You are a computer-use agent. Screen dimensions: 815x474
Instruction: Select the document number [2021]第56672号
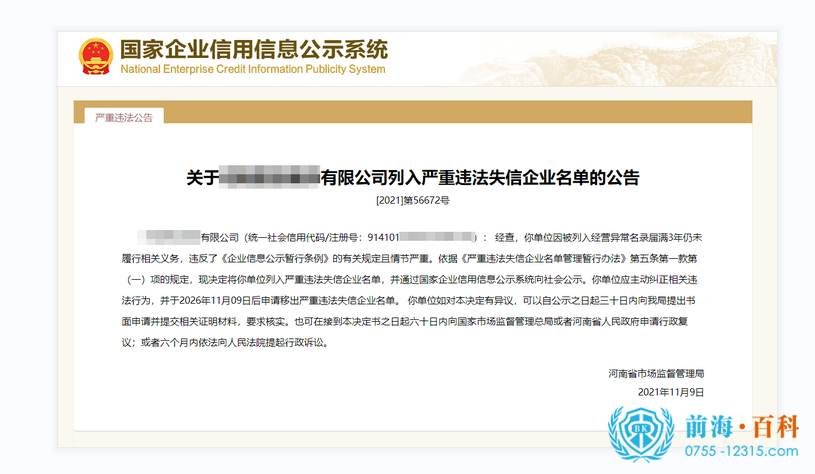click(413, 200)
